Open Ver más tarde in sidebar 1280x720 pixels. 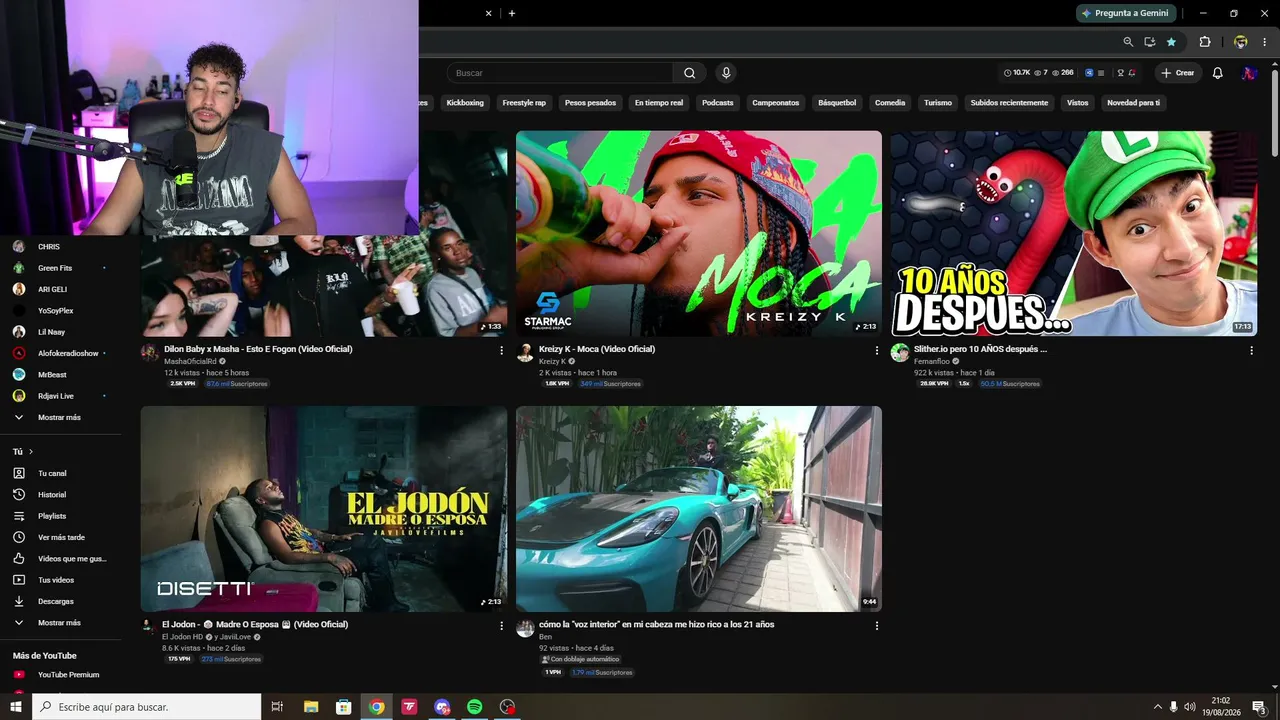[60, 538]
